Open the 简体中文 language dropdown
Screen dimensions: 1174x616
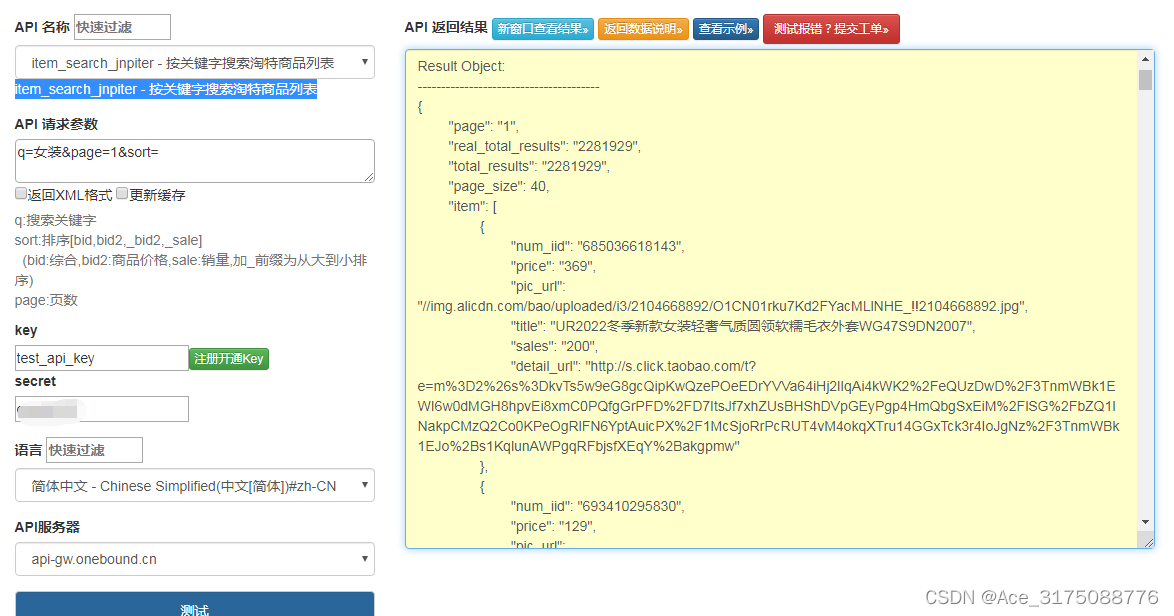click(x=195, y=486)
